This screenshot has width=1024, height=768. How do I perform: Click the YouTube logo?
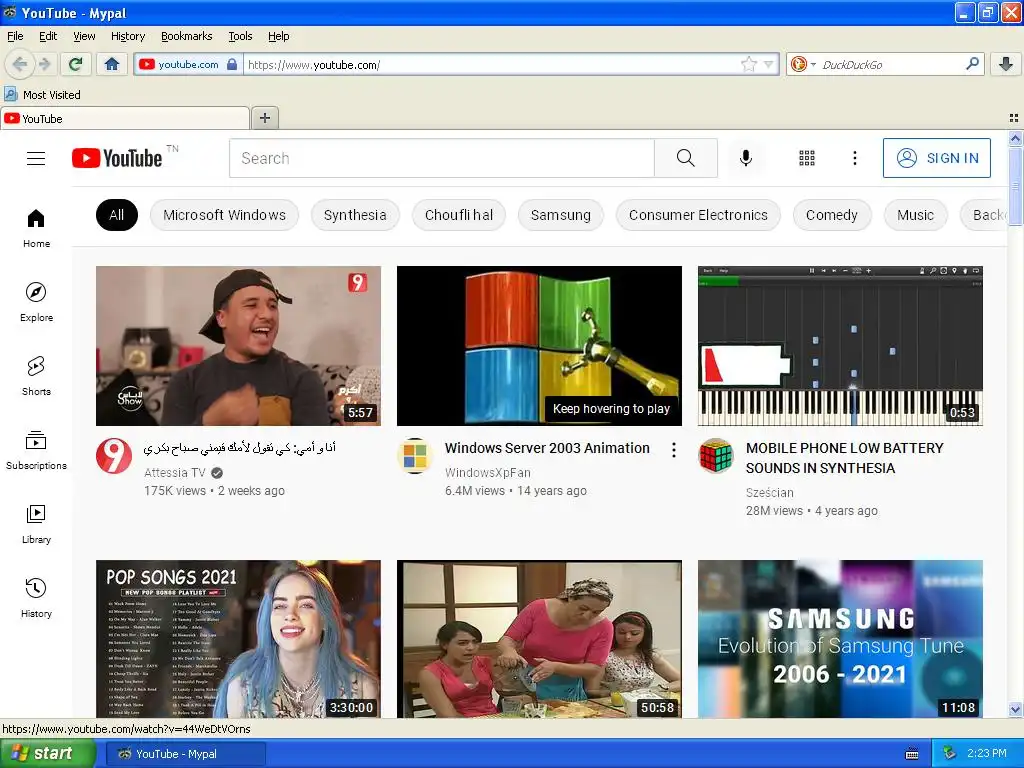coord(117,158)
